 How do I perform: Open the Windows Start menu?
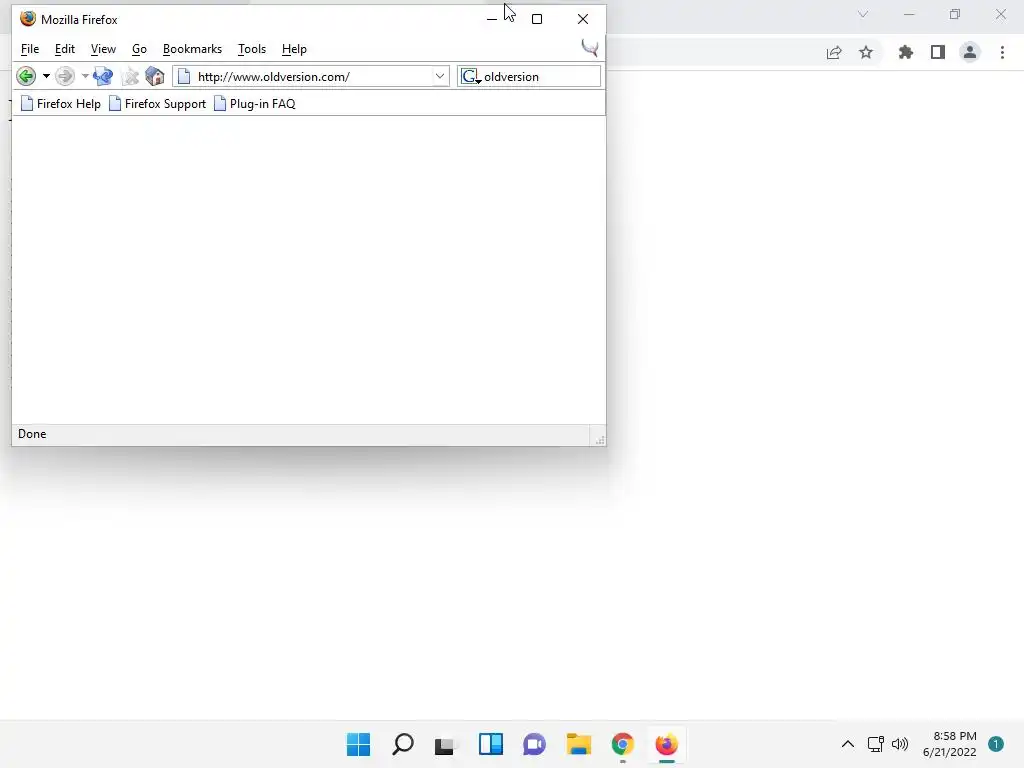pos(359,744)
